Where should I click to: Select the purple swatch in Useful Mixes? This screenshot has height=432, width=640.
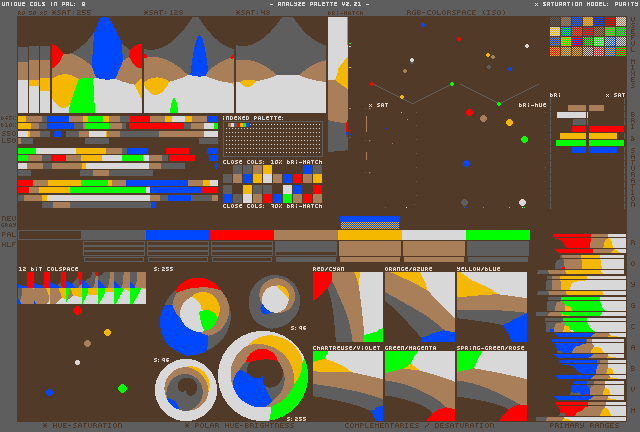point(577,41)
